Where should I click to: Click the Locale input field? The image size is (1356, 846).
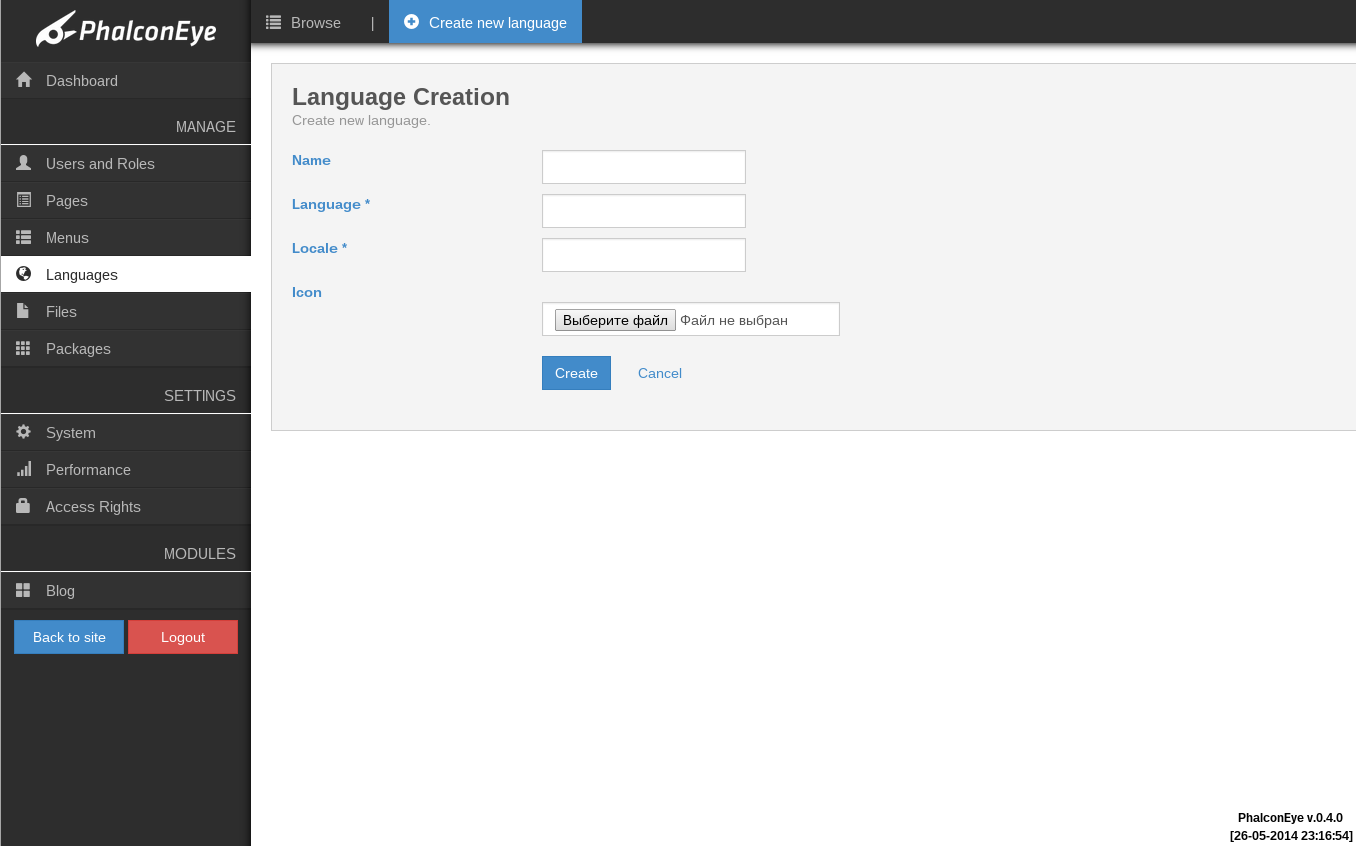[644, 255]
